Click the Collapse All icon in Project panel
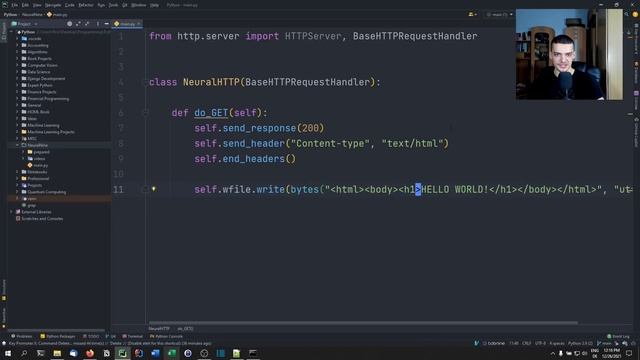The width and height of the screenshot is (640, 360). pos(87,24)
